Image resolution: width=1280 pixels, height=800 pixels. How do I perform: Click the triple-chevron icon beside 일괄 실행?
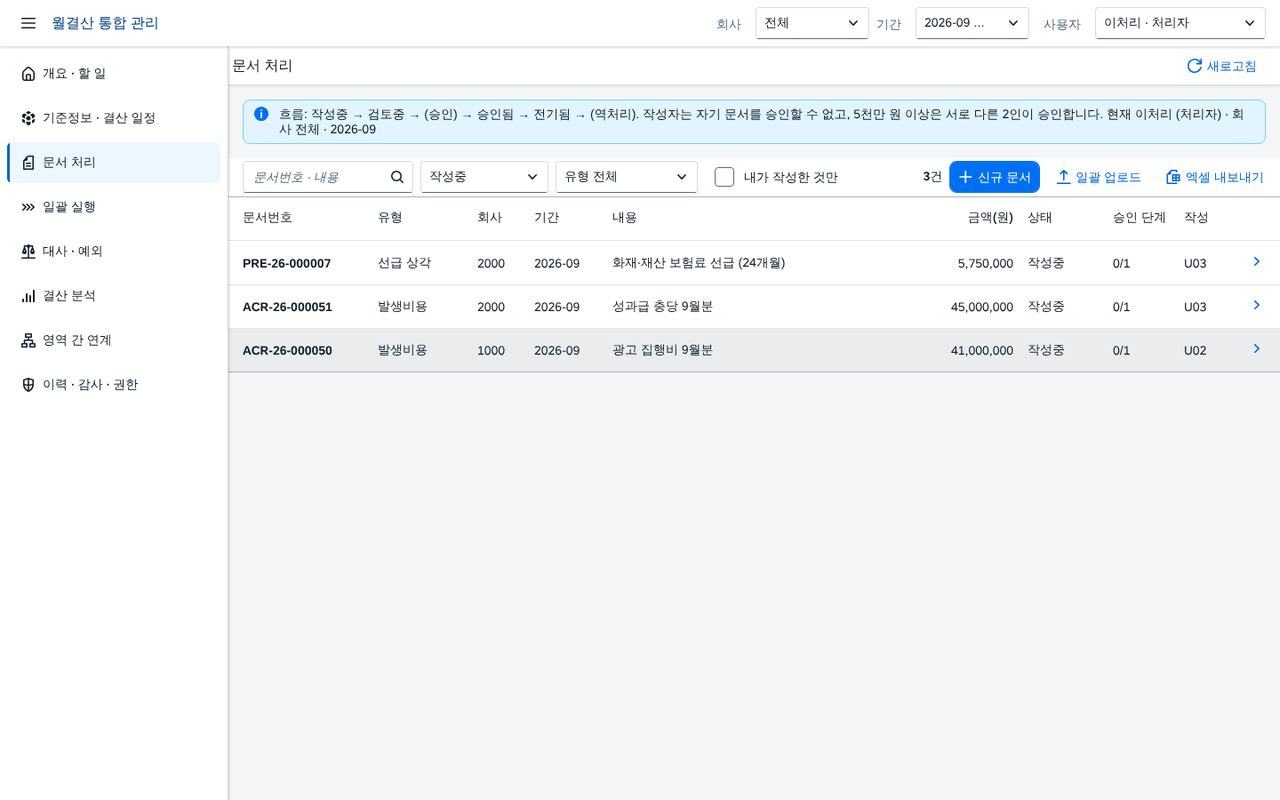pos(28,207)
